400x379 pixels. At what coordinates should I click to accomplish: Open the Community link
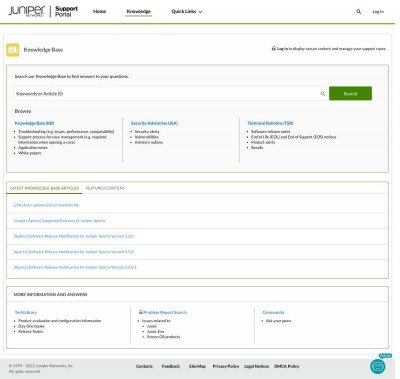pyautogui.click(x=273, y=312)
